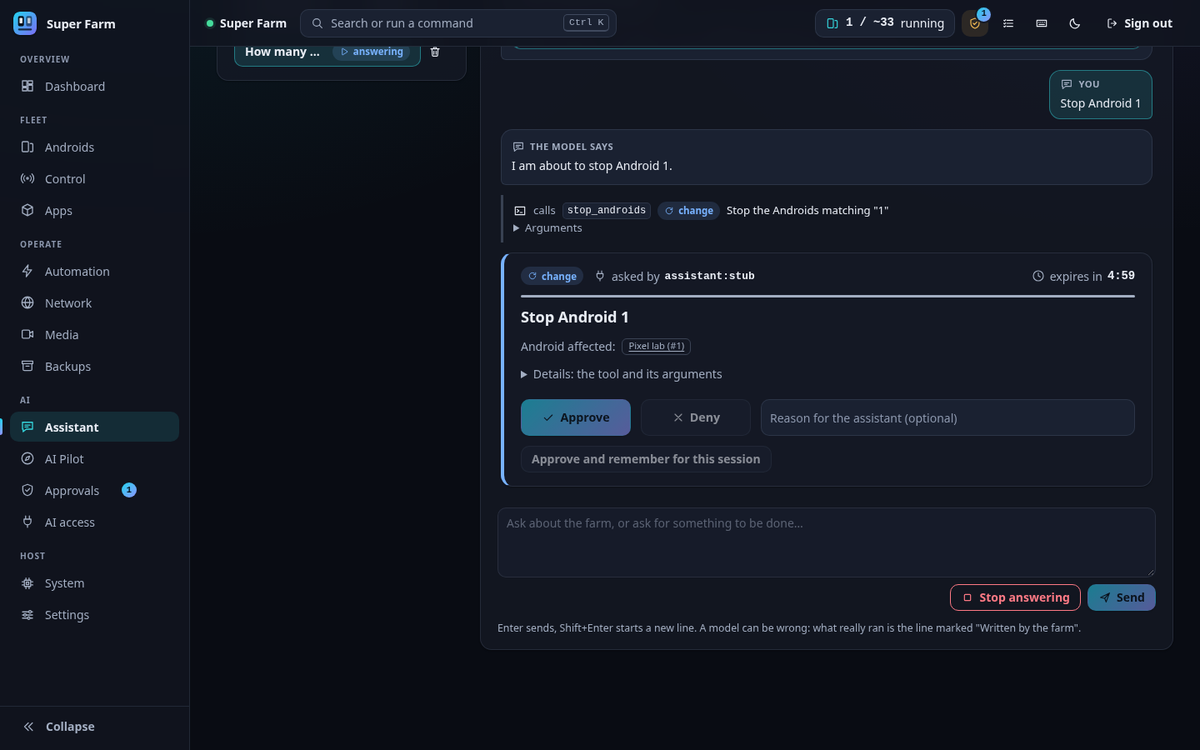1200x750 pixels.
Task: Sign out of Super Farm
Action: (x=1139, y=23)
